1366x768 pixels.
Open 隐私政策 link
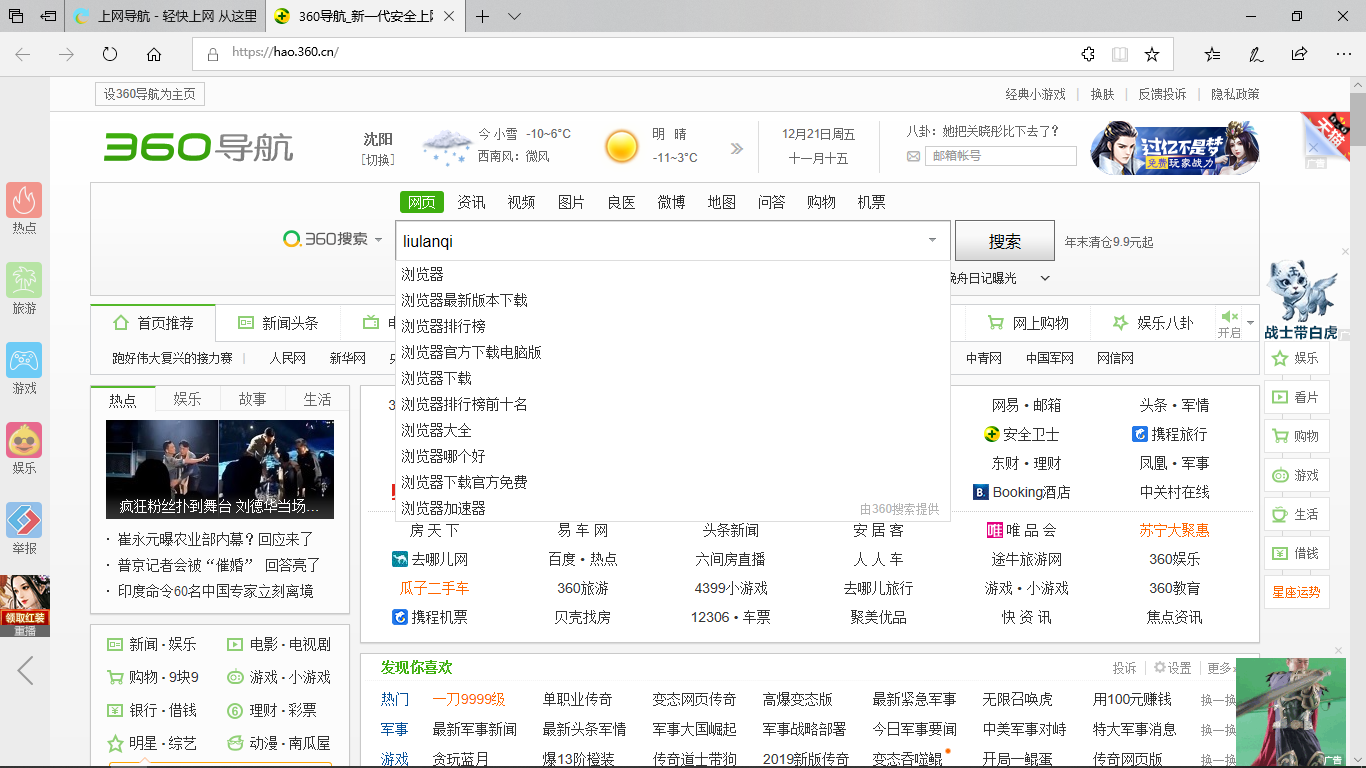pos(1235,94)
